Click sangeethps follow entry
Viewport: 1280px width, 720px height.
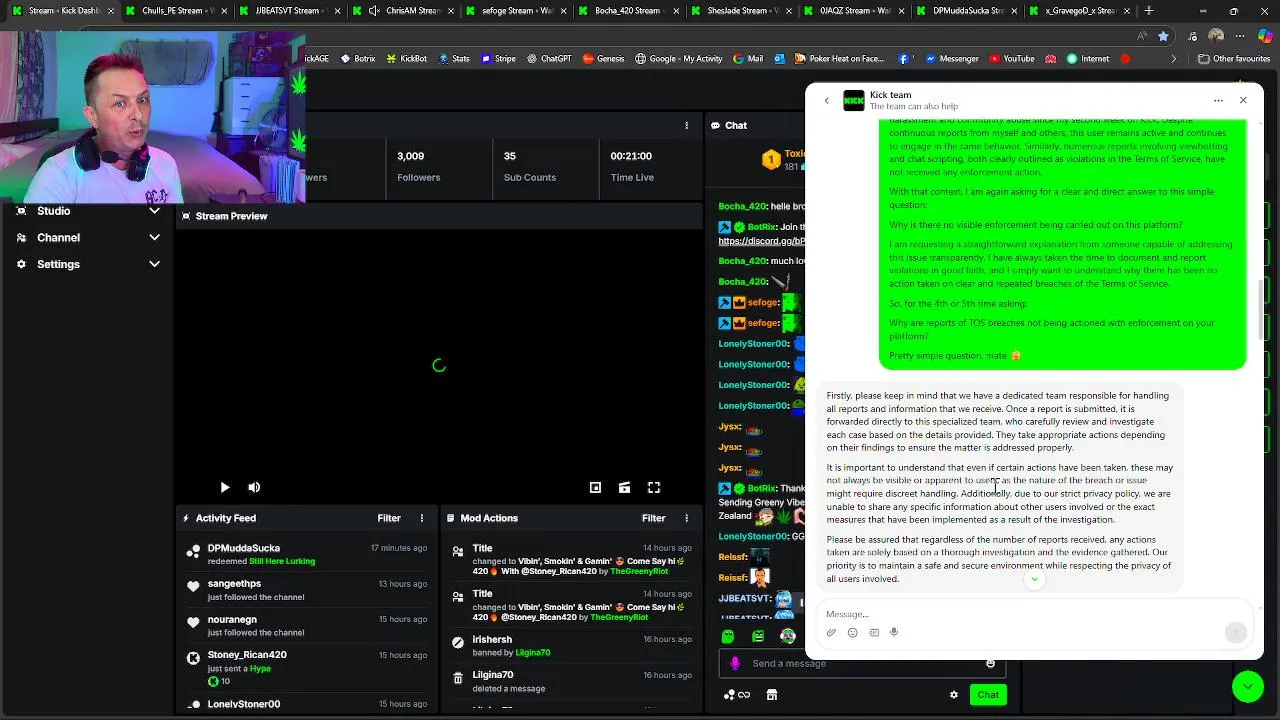pos(306,590)
